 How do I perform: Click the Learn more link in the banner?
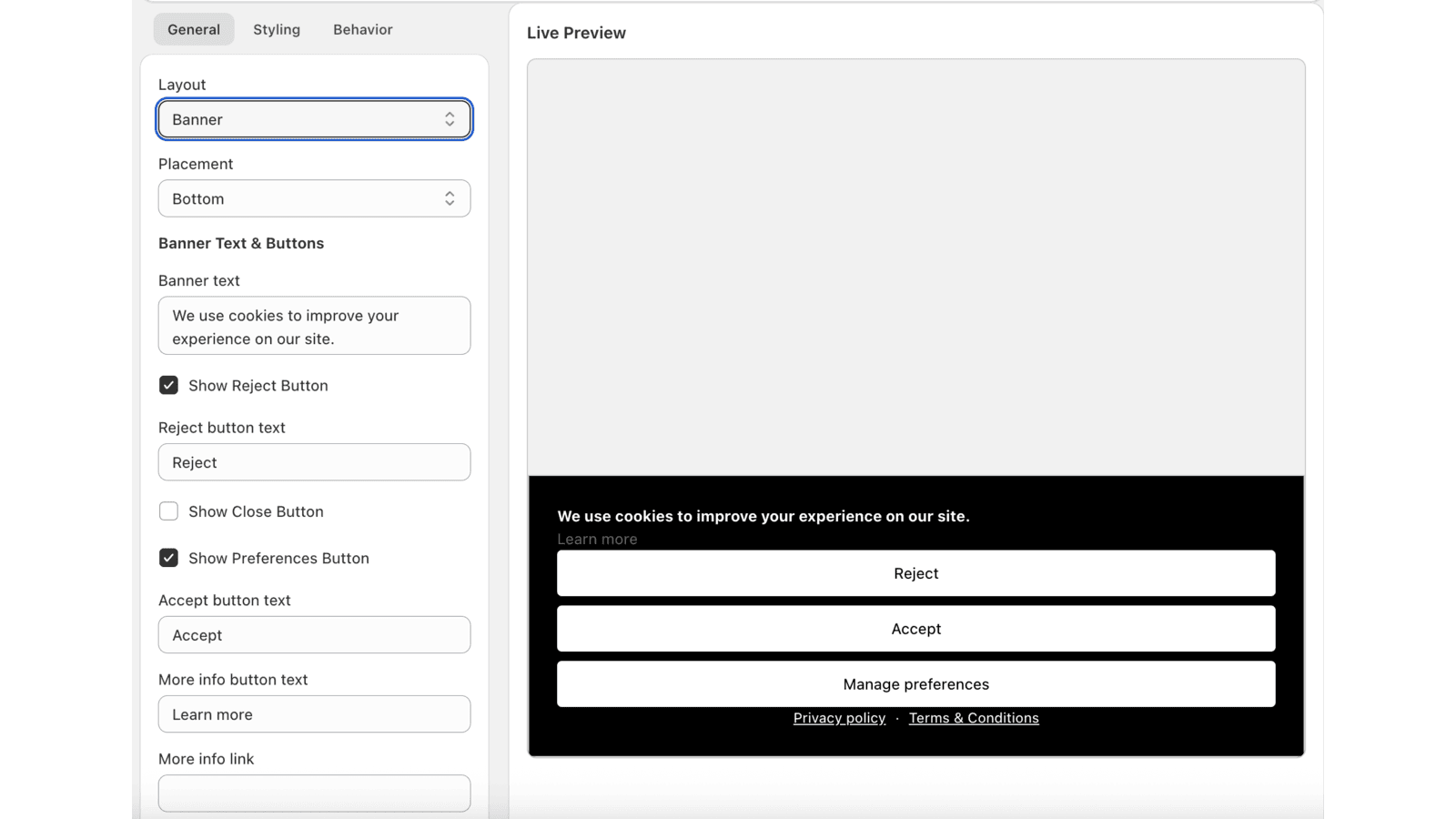[597, 539]
